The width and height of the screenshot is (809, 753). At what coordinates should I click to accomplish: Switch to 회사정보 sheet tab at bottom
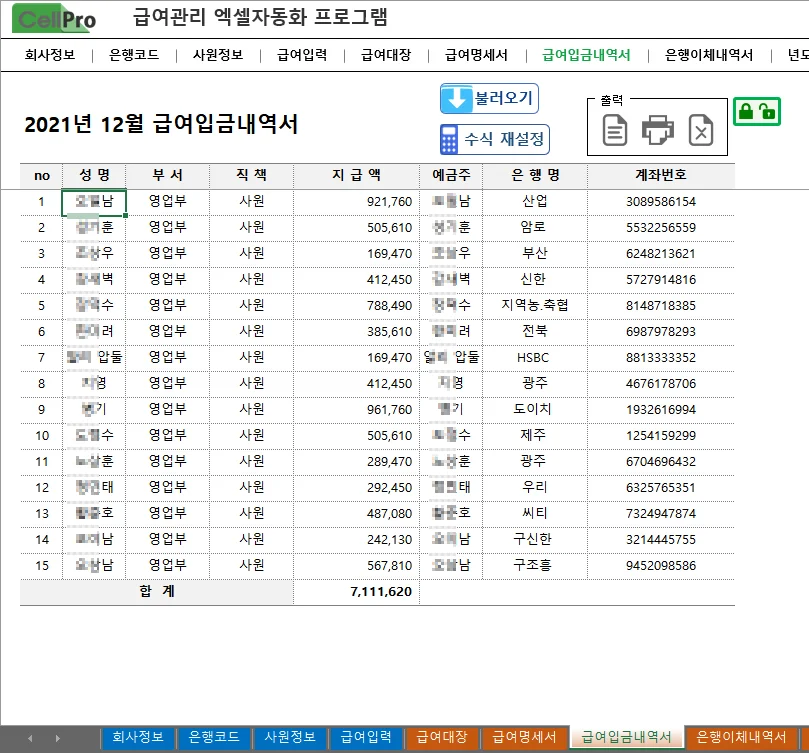click(138, 737)
